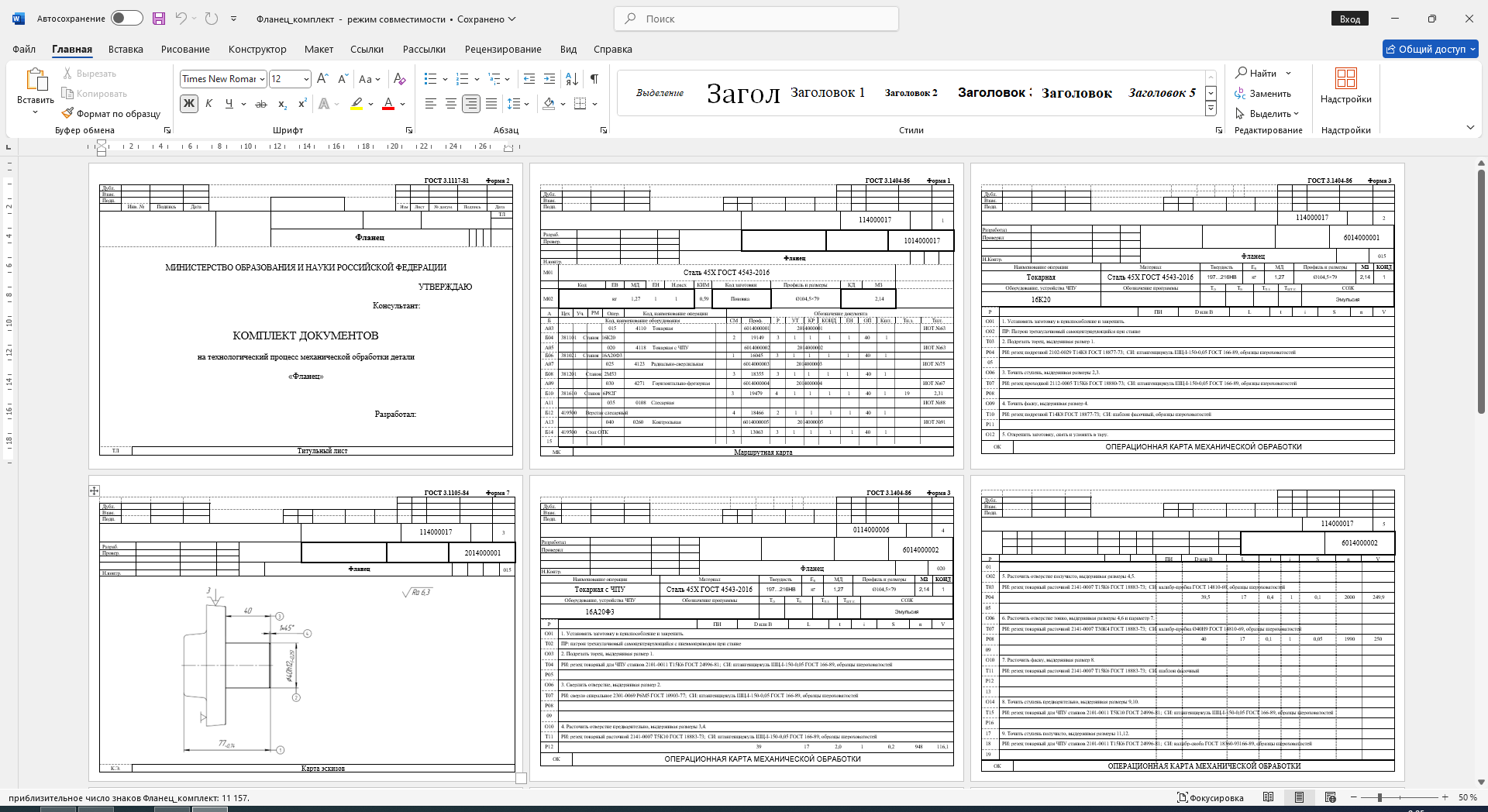Adjust the zoom slider in the status bar
Viewport: 1488px width, 812px height.
pos(1379,797)
